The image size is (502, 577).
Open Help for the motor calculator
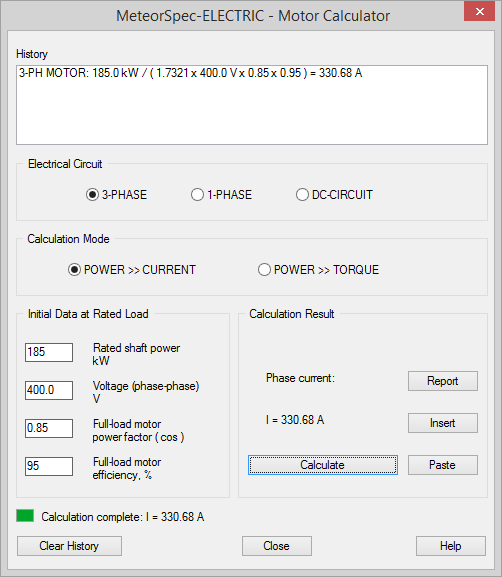click(x=451, y=546)
